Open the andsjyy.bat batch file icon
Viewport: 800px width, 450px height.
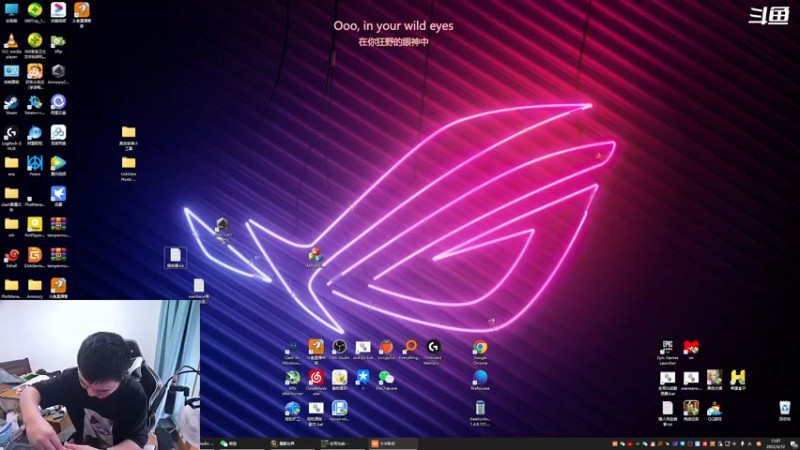point(363,350)
